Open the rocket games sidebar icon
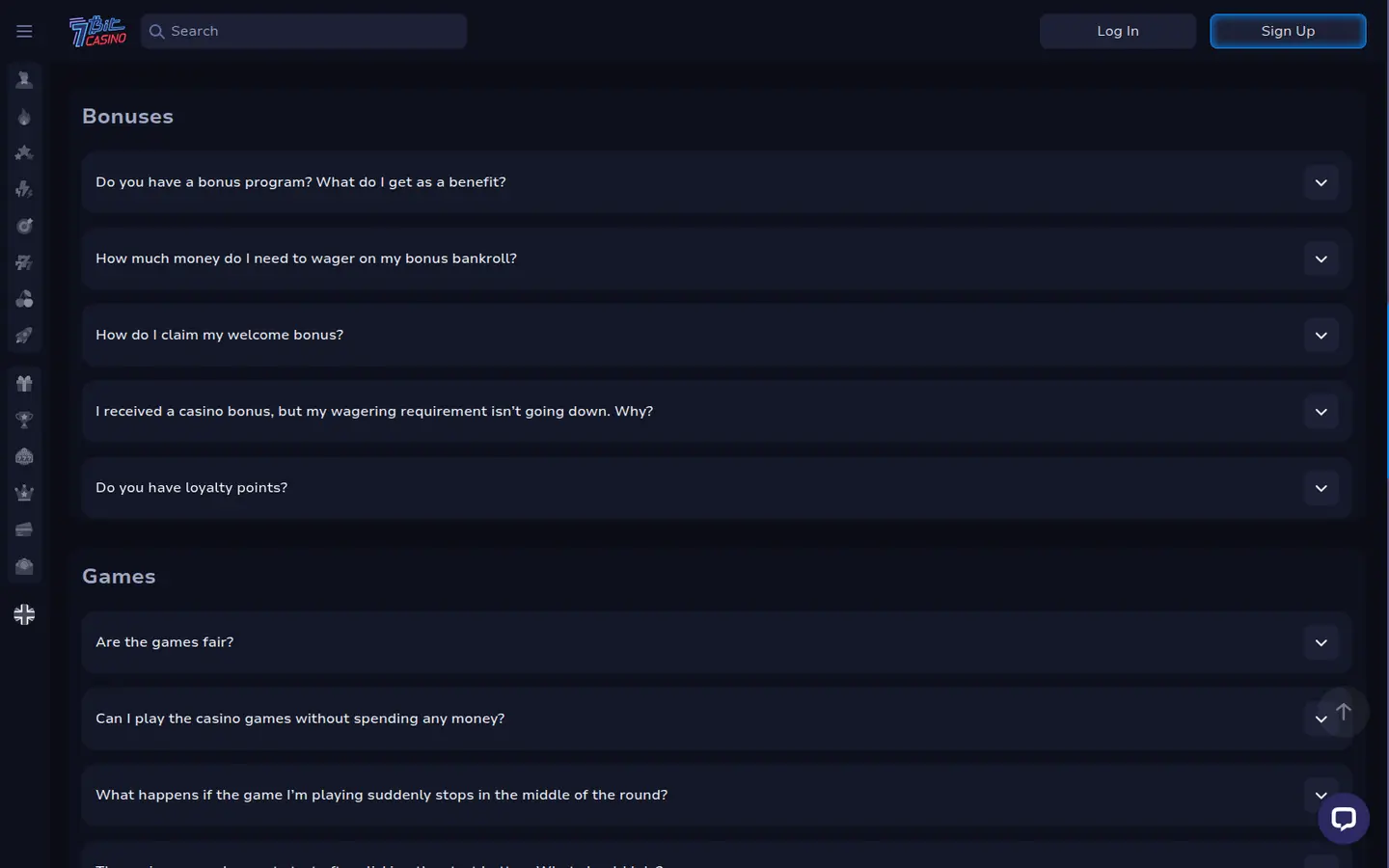Image resolution: width=1389 pixels, height=868 pixels. 24,336
